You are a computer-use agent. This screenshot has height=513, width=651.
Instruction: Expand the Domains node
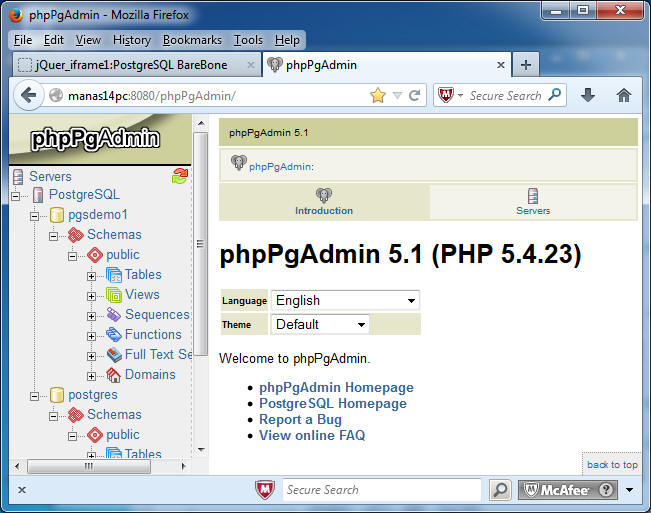point(91,376)
